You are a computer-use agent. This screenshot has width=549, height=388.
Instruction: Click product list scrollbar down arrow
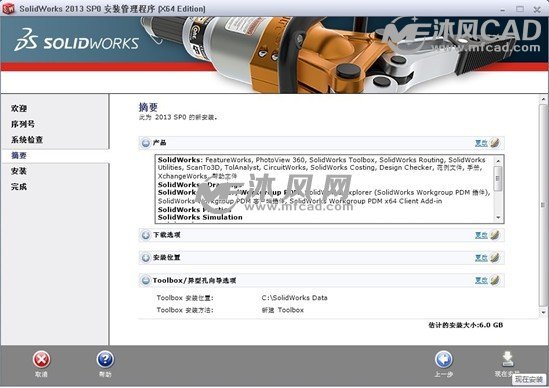pos(498,217)
